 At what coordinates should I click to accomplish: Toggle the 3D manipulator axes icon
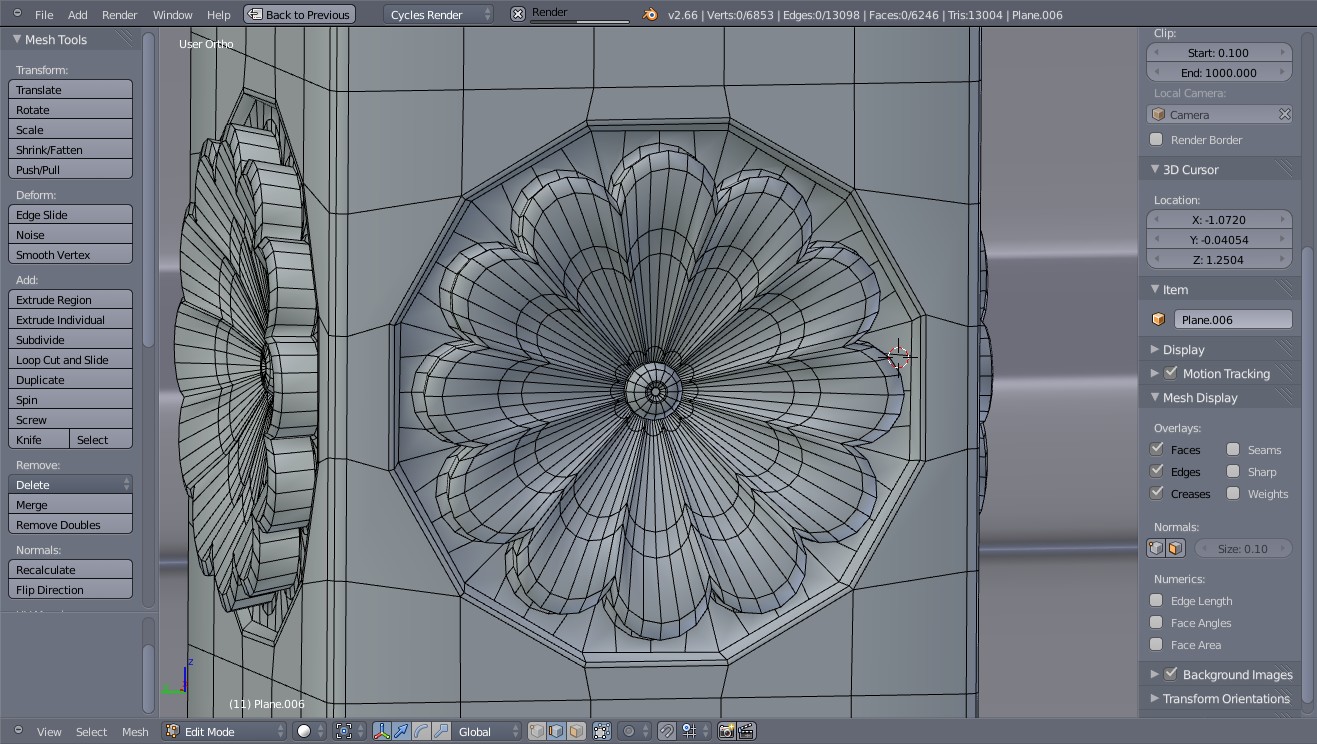(x=381, y=731)
